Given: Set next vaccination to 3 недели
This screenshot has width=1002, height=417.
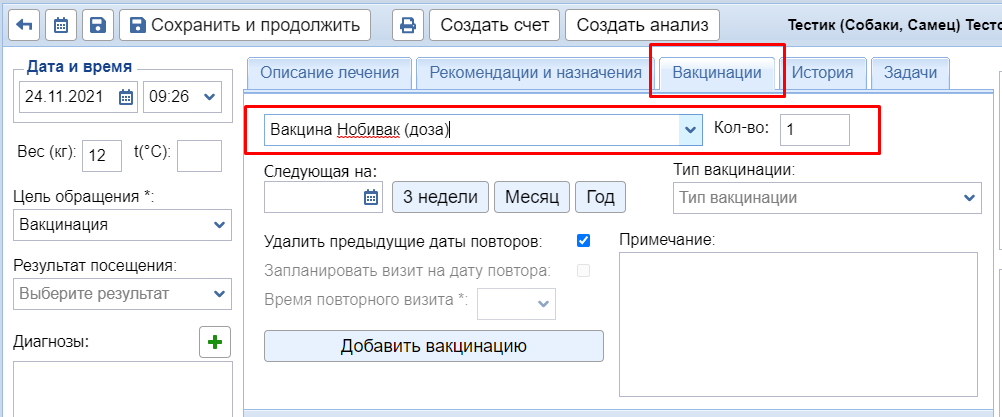Looking at the screenshot, I should point(440,197).
